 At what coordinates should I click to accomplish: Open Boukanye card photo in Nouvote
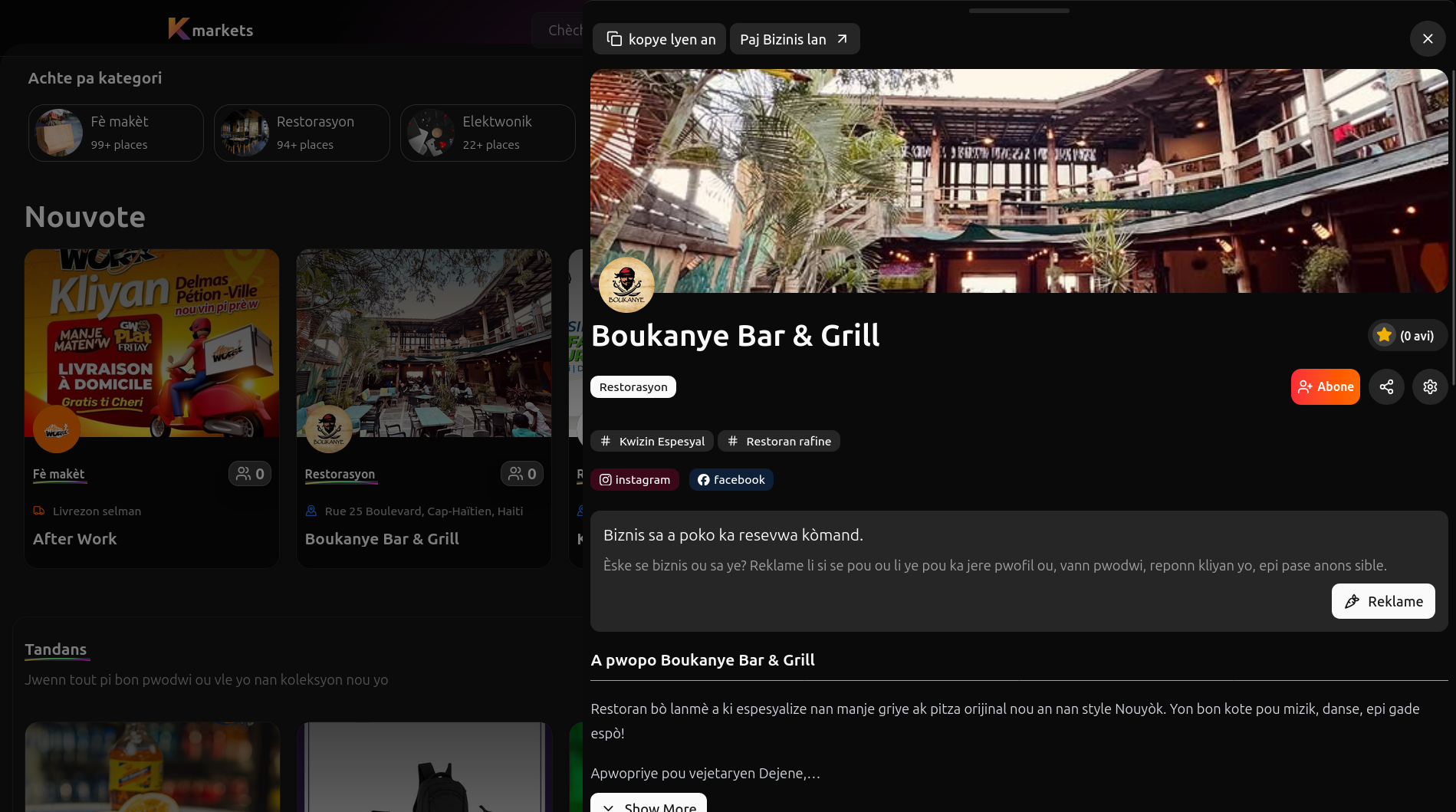click(x=424, y=343)
